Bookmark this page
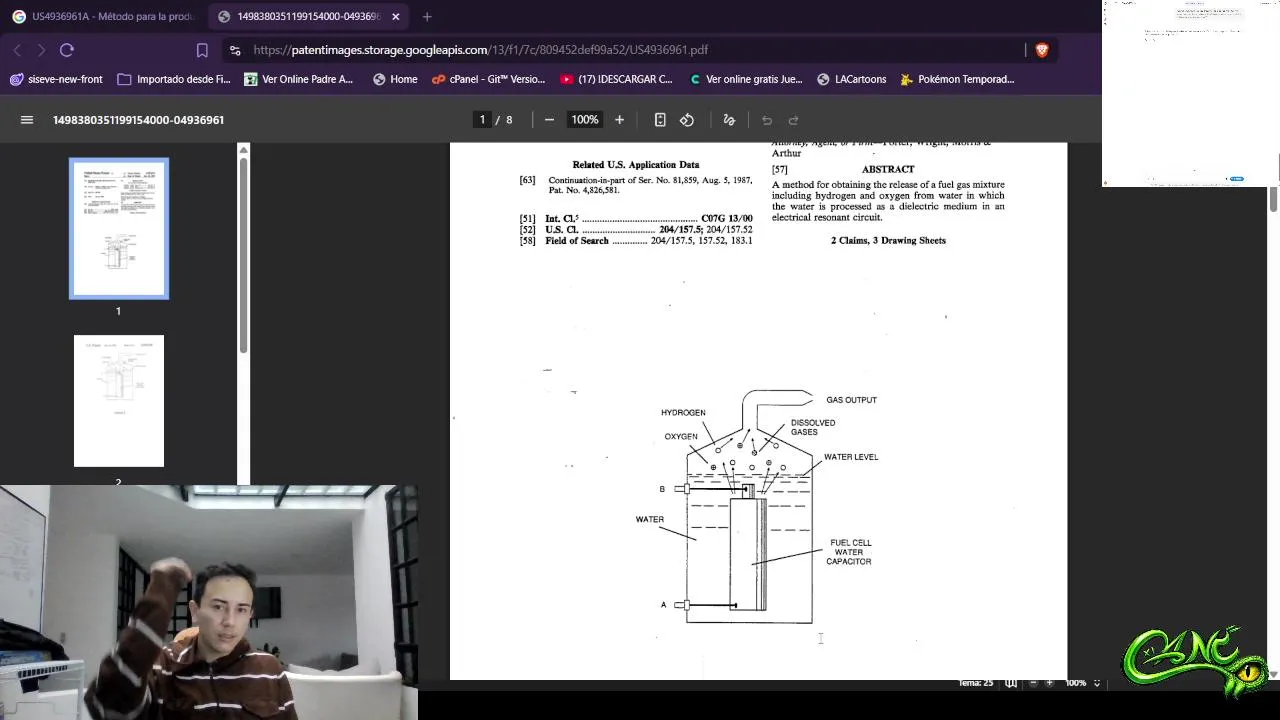The height and width of the screenshot is (720, 1280). [202, 50]
